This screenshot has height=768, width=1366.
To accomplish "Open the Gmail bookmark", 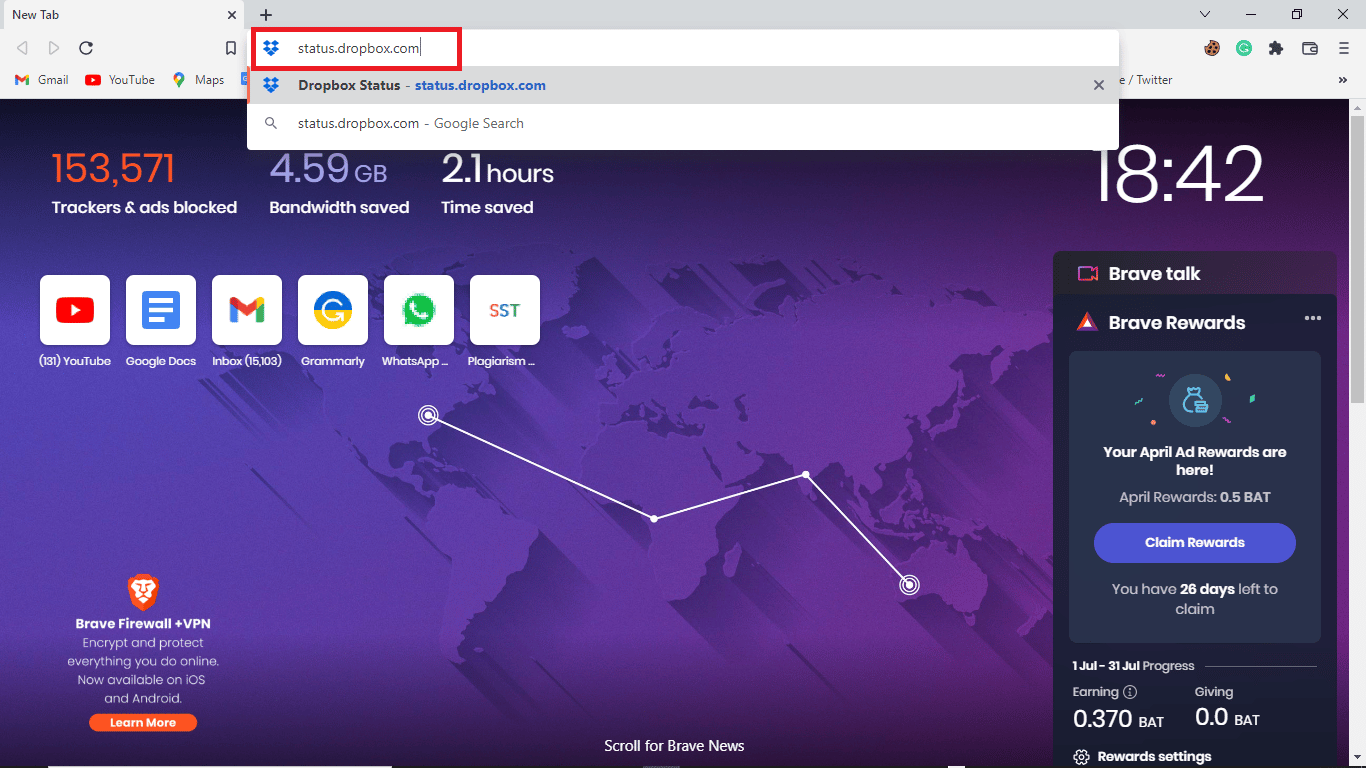I will pos(42,80).
